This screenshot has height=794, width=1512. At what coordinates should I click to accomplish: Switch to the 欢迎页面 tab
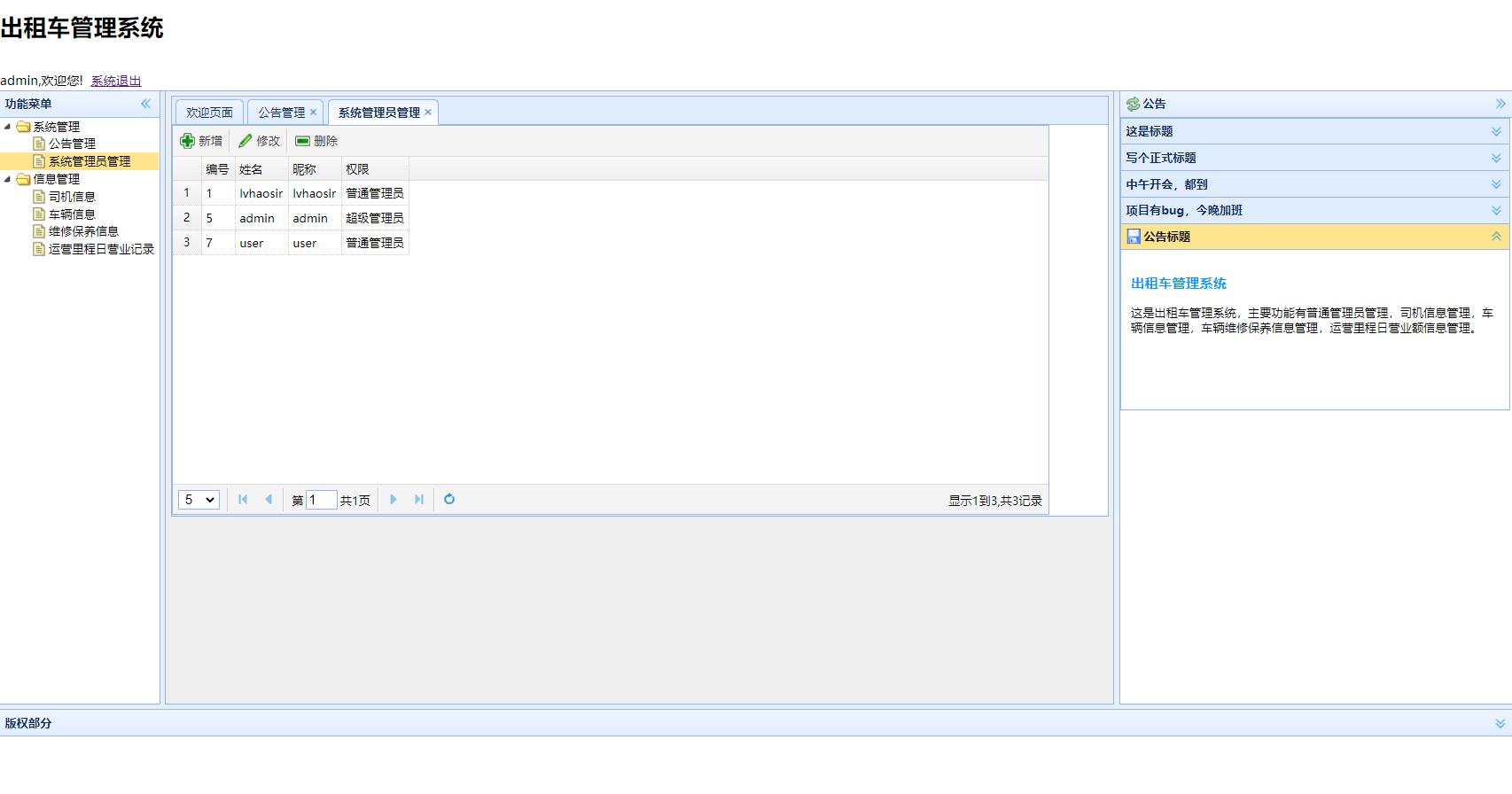(x=209, y=113)
